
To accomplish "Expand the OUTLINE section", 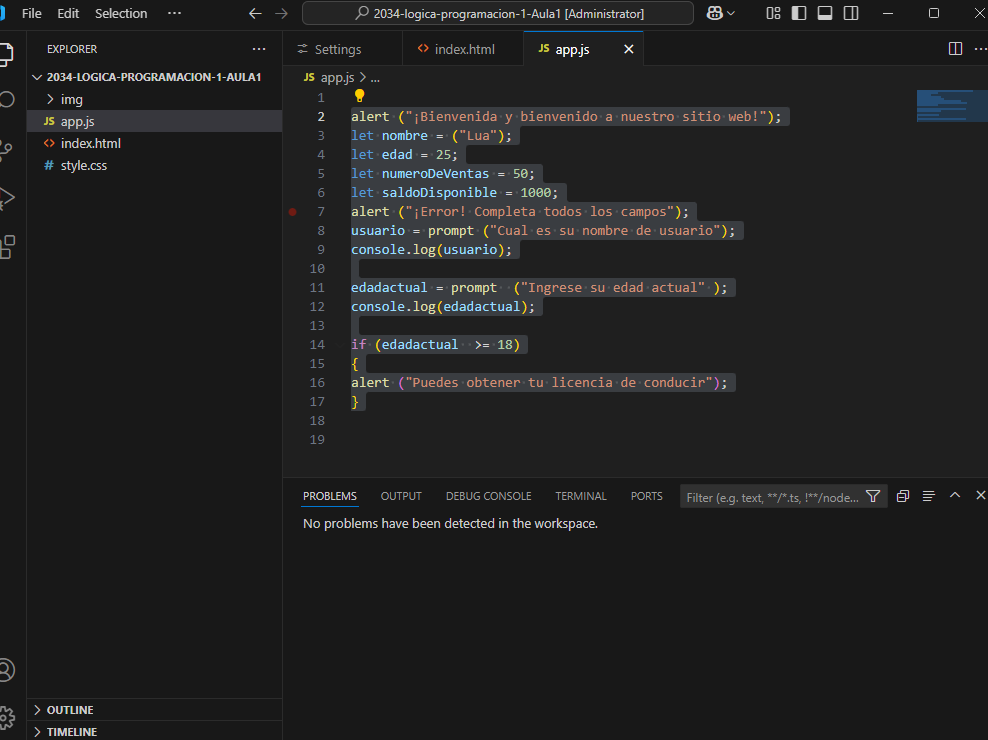I will pos(37,710).
